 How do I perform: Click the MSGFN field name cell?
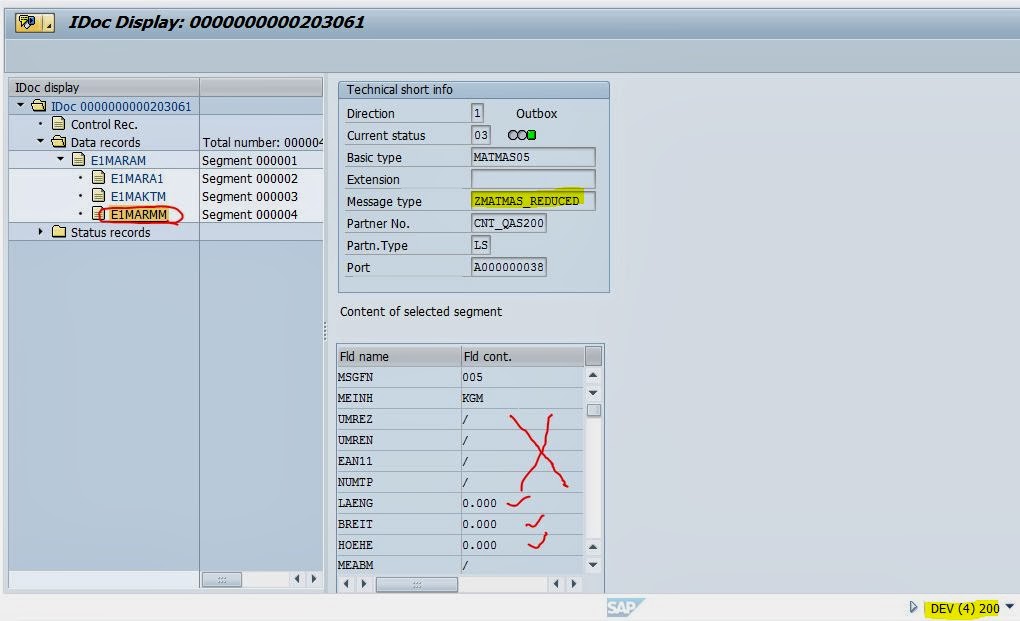(399, 377)
